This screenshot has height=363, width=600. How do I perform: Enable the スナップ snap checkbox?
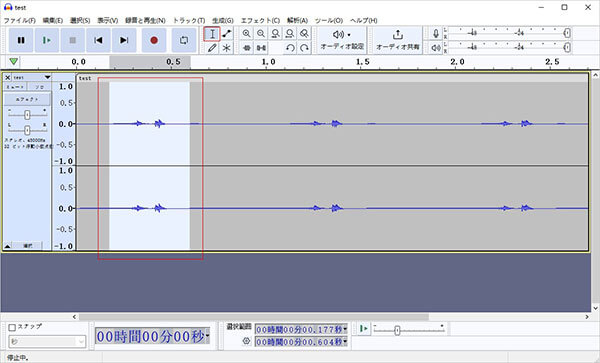(12, 327)
